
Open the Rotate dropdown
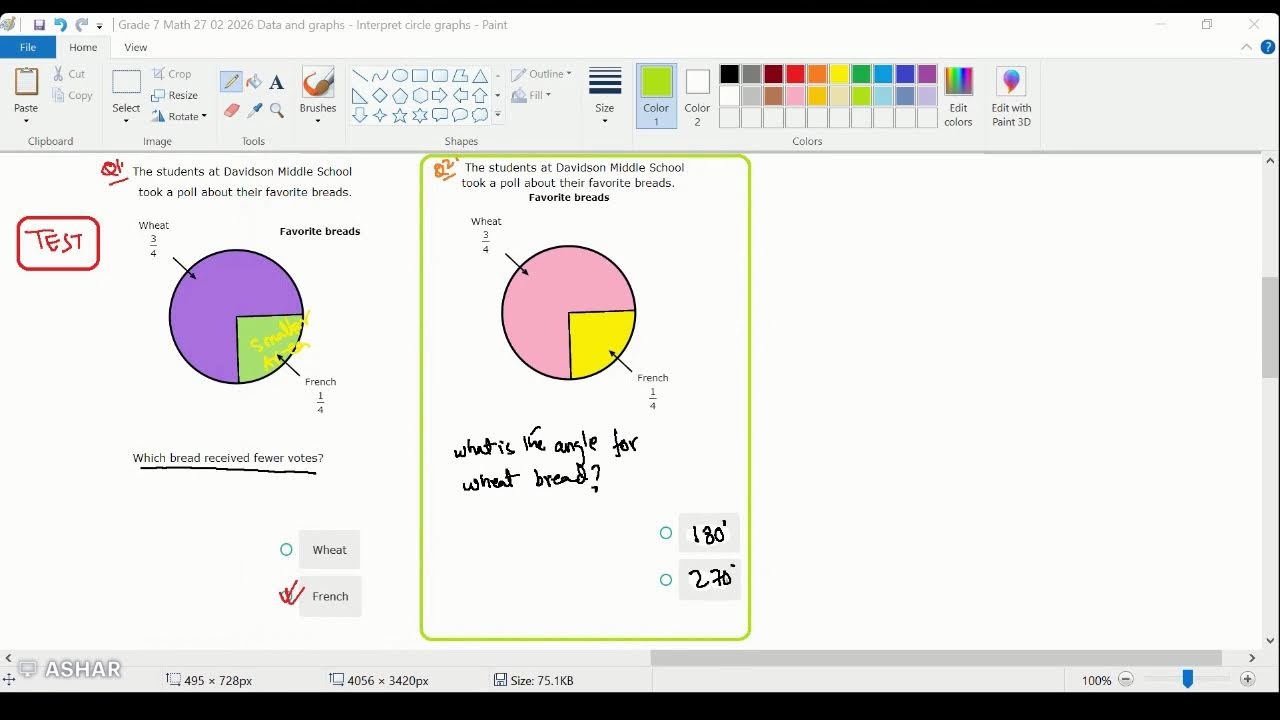pos(179,116)
